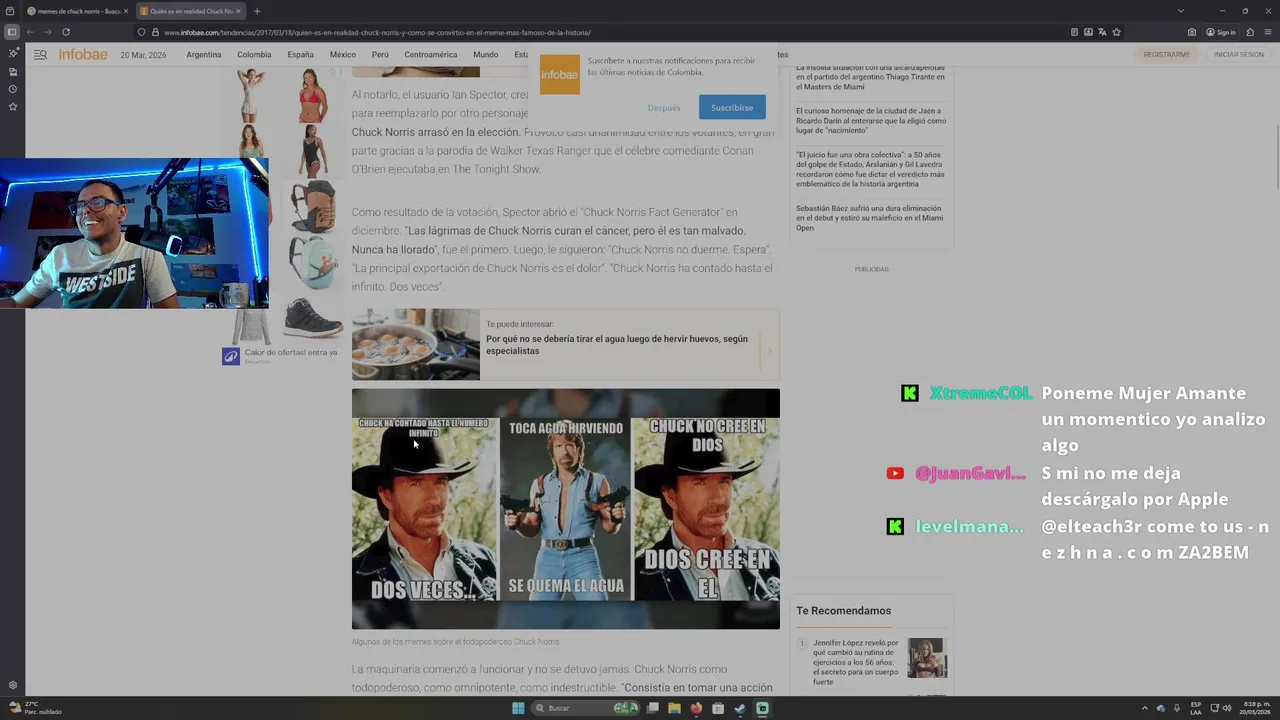Viewport: 1280px width, 720px height.
Task: Open Thiago Tirante Masters de Miami headline
Action: (871, 77)
